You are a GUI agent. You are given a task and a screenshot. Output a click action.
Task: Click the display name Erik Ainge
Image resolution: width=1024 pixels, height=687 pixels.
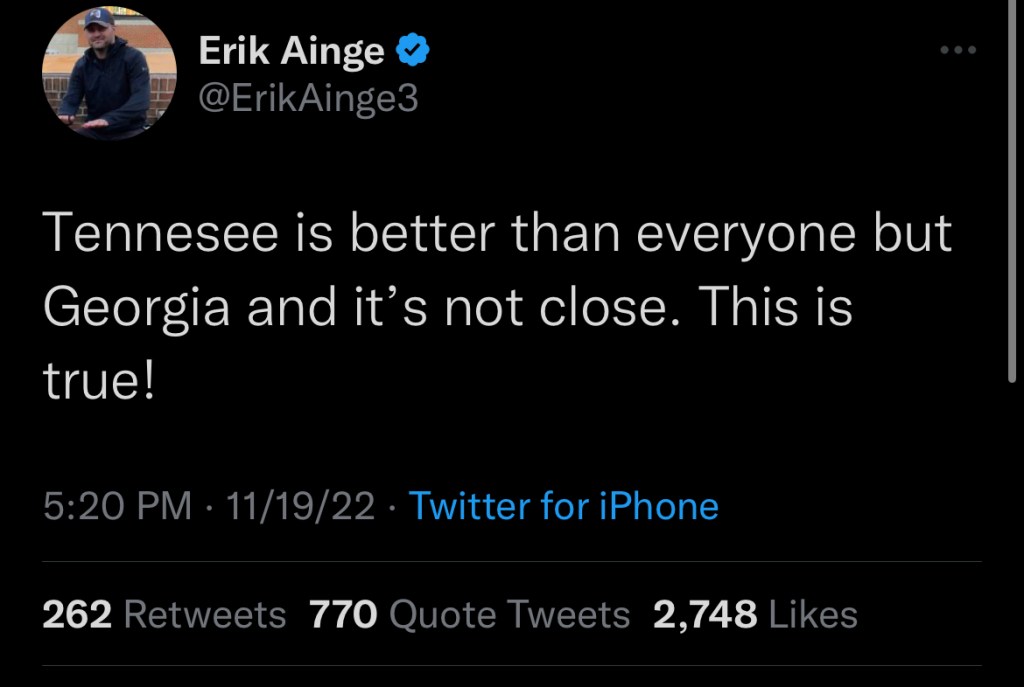[x=291, y=50]
